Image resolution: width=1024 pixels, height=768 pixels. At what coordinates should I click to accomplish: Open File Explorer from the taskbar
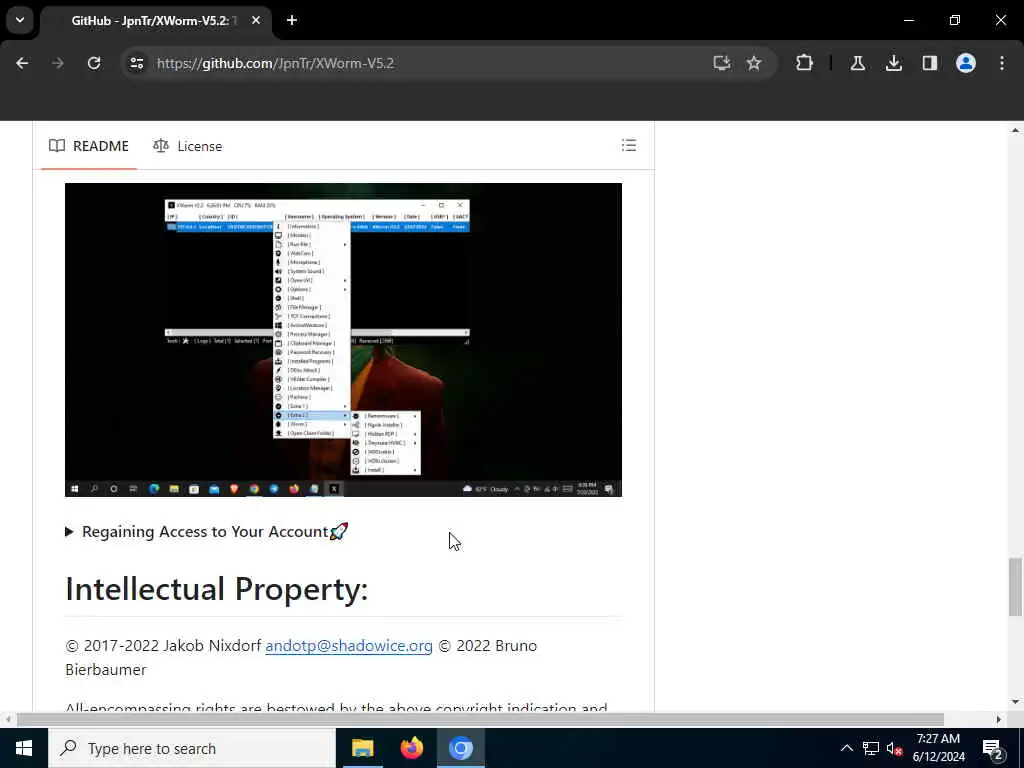click(362, 748)
